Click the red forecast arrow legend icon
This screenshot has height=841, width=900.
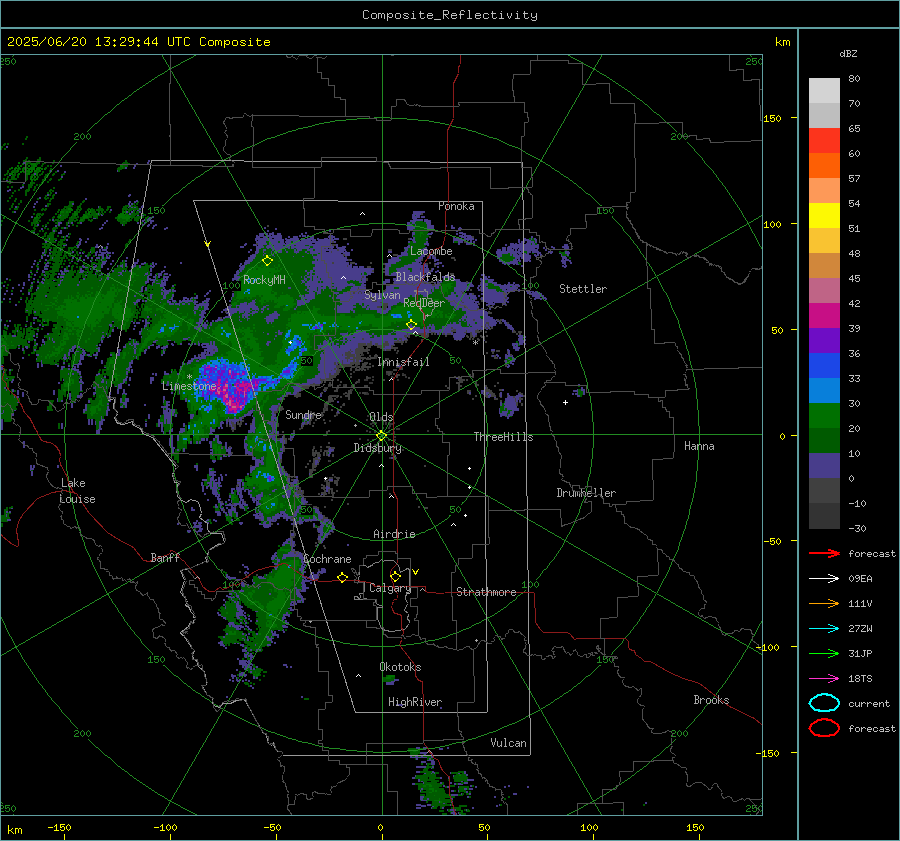coord(824,553)
